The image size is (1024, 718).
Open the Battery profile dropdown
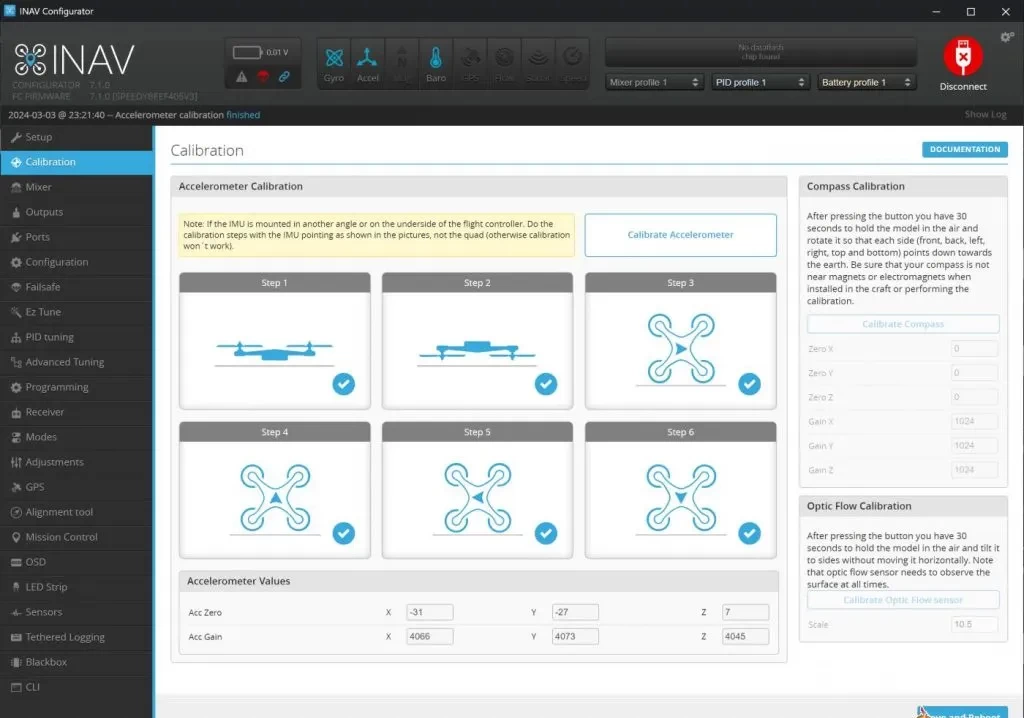pyautogui.click(x=867, y=82)
